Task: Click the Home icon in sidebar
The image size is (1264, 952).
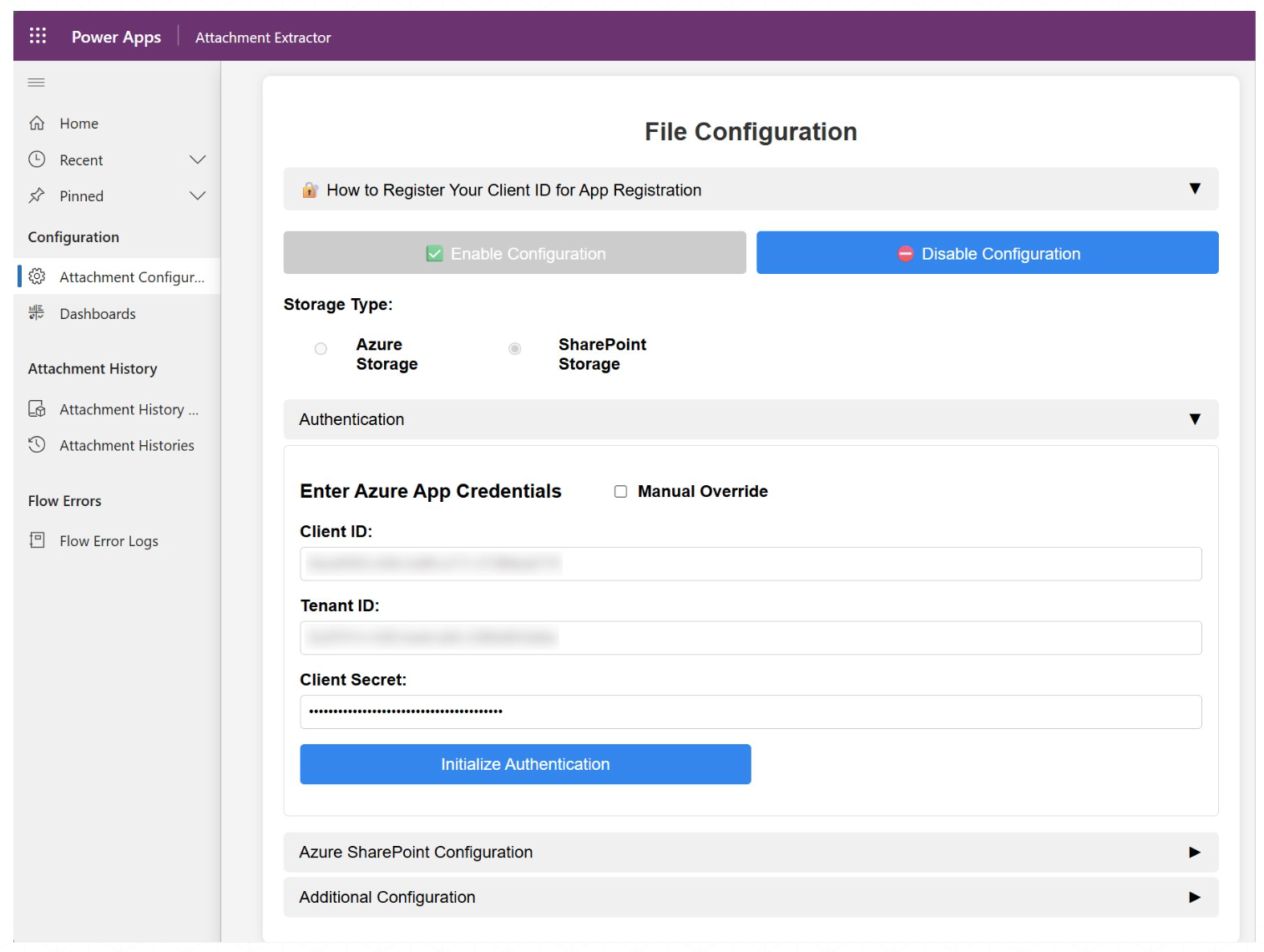Action: coord(37,124)
